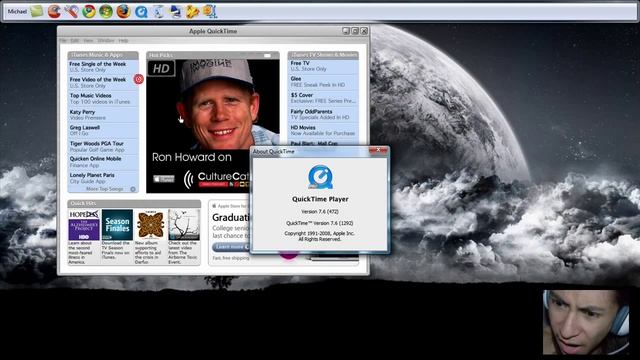Close the About QuickTime dialog

378,150
